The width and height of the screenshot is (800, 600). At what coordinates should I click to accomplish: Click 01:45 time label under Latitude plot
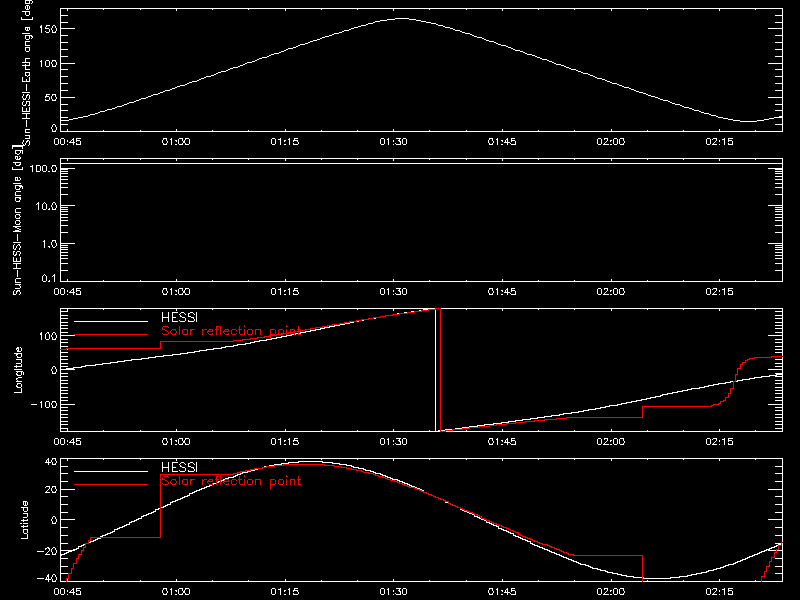pyautogui.click(x=502, y=592)
